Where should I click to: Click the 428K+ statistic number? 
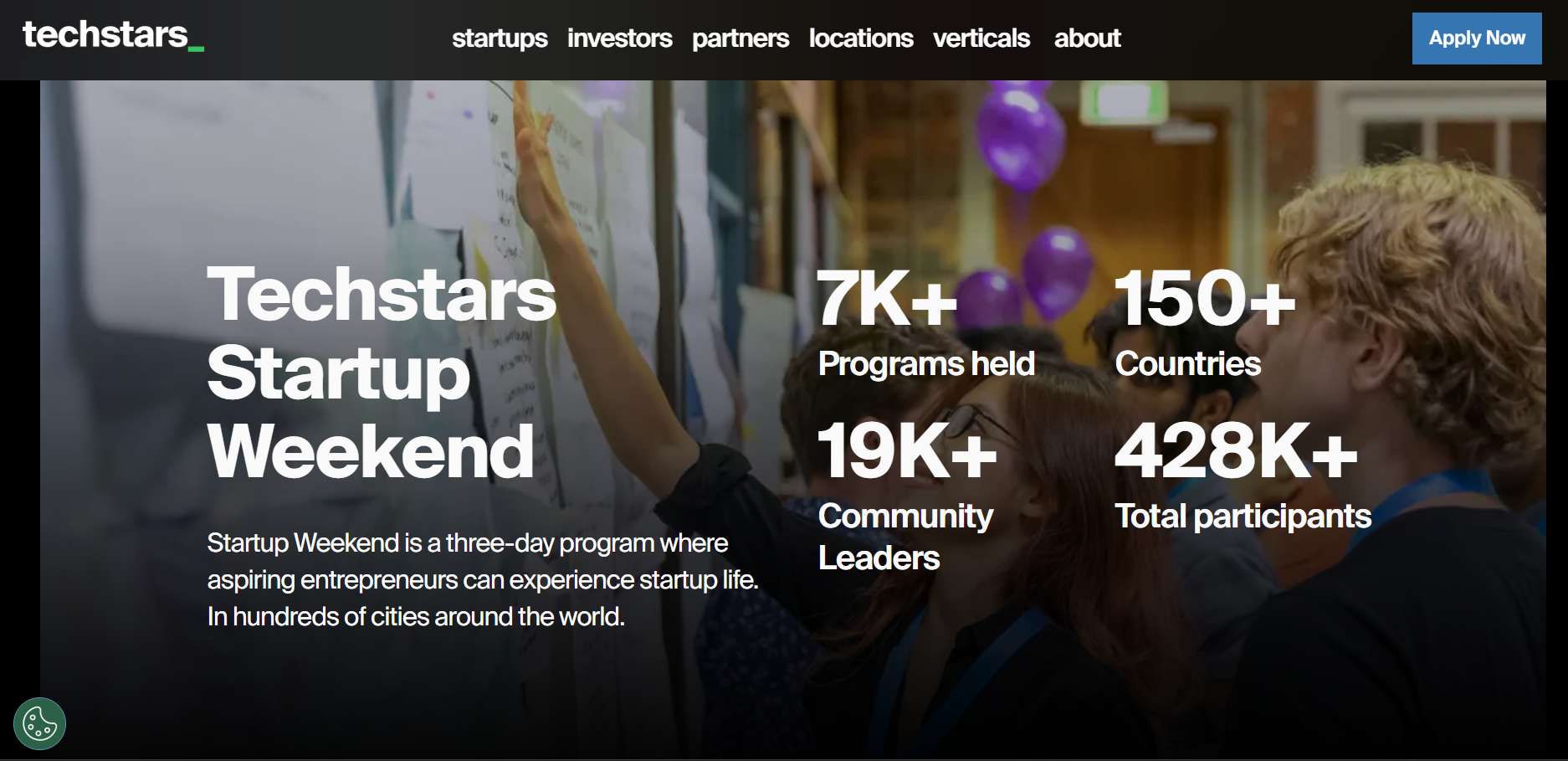tap(1235, 451)
